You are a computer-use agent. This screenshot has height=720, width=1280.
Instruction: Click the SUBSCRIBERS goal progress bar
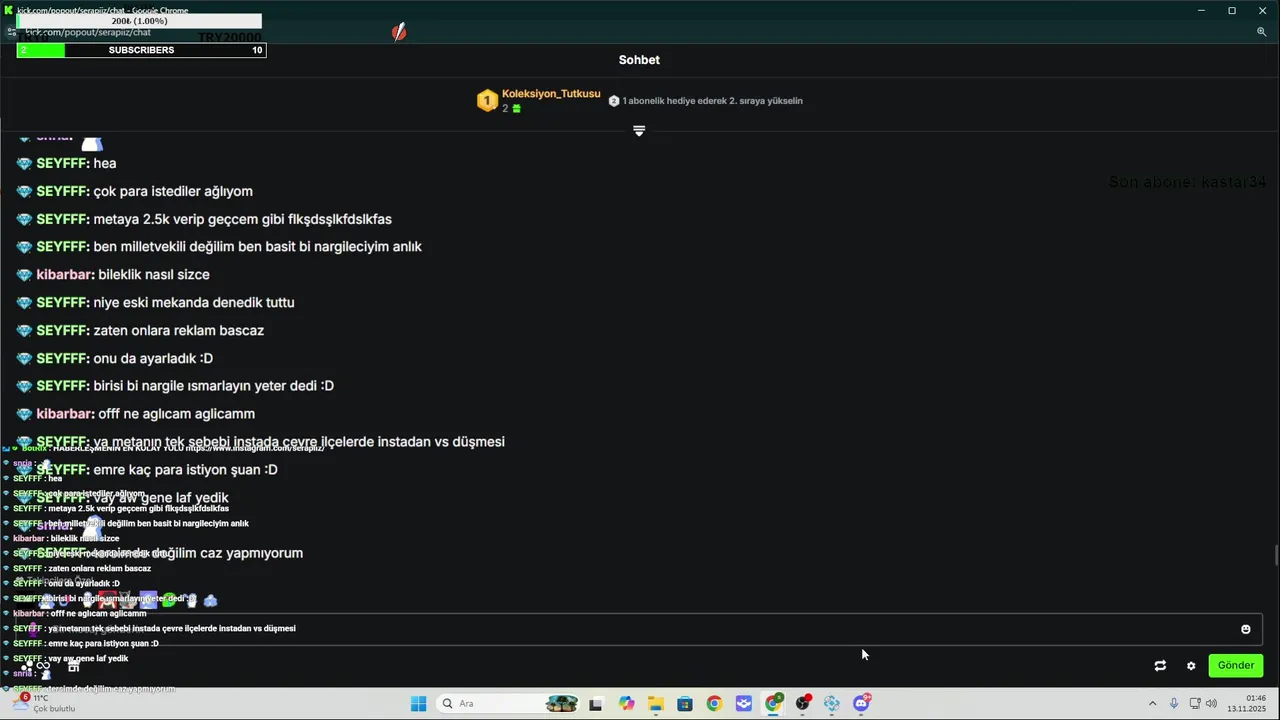141,50
